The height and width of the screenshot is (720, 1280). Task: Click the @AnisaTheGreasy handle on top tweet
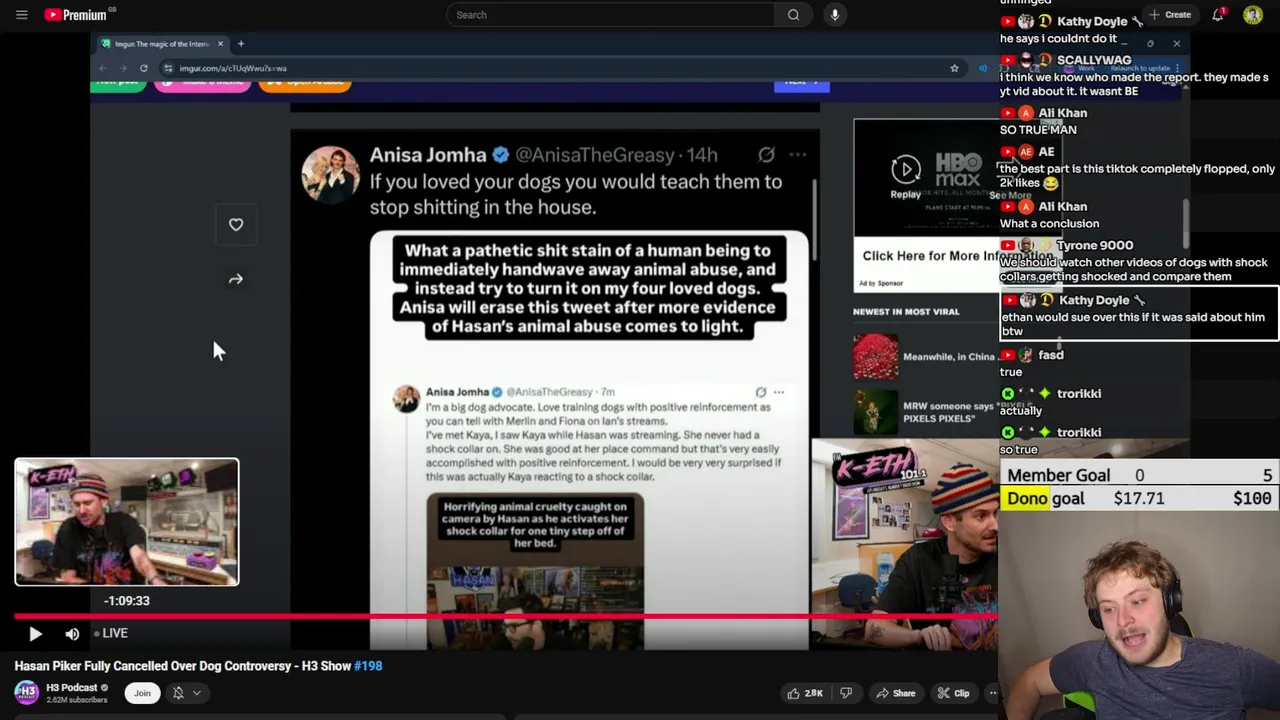(x=596, y=155)
